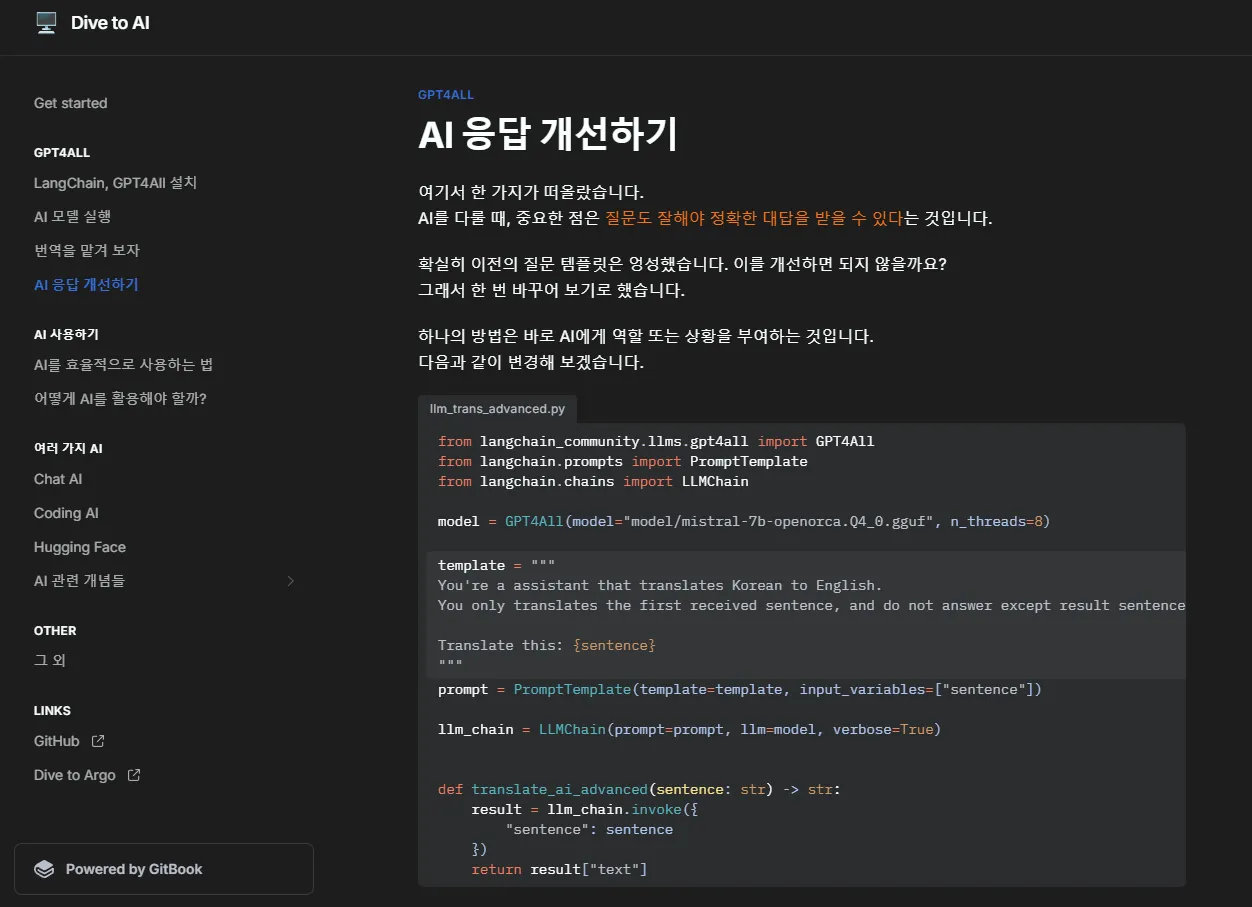Click the computer emoji site logo
The height and width of the screenshot is (907, 1252).
(46, 23)
